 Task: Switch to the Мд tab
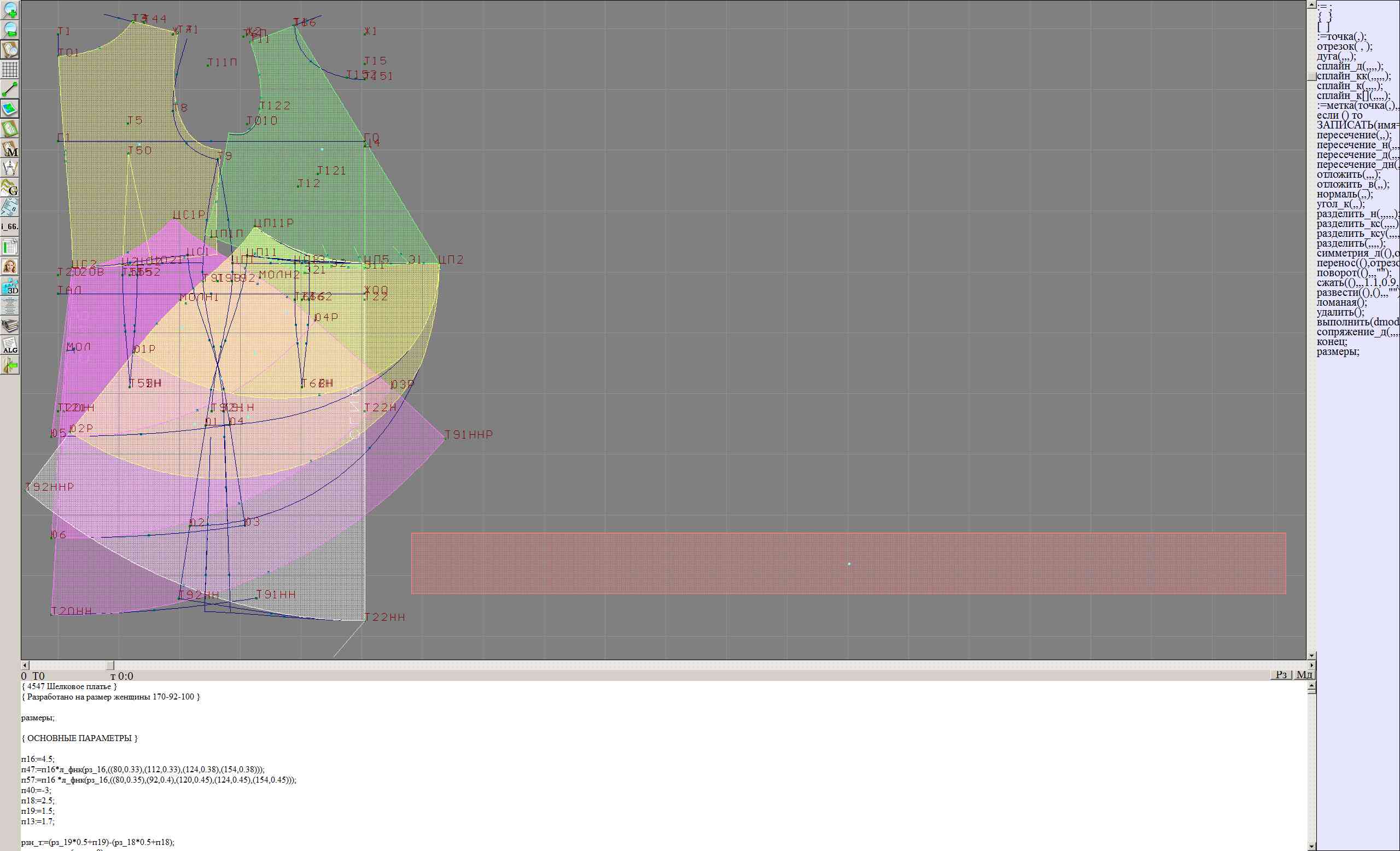click(x=1304, y=674)
